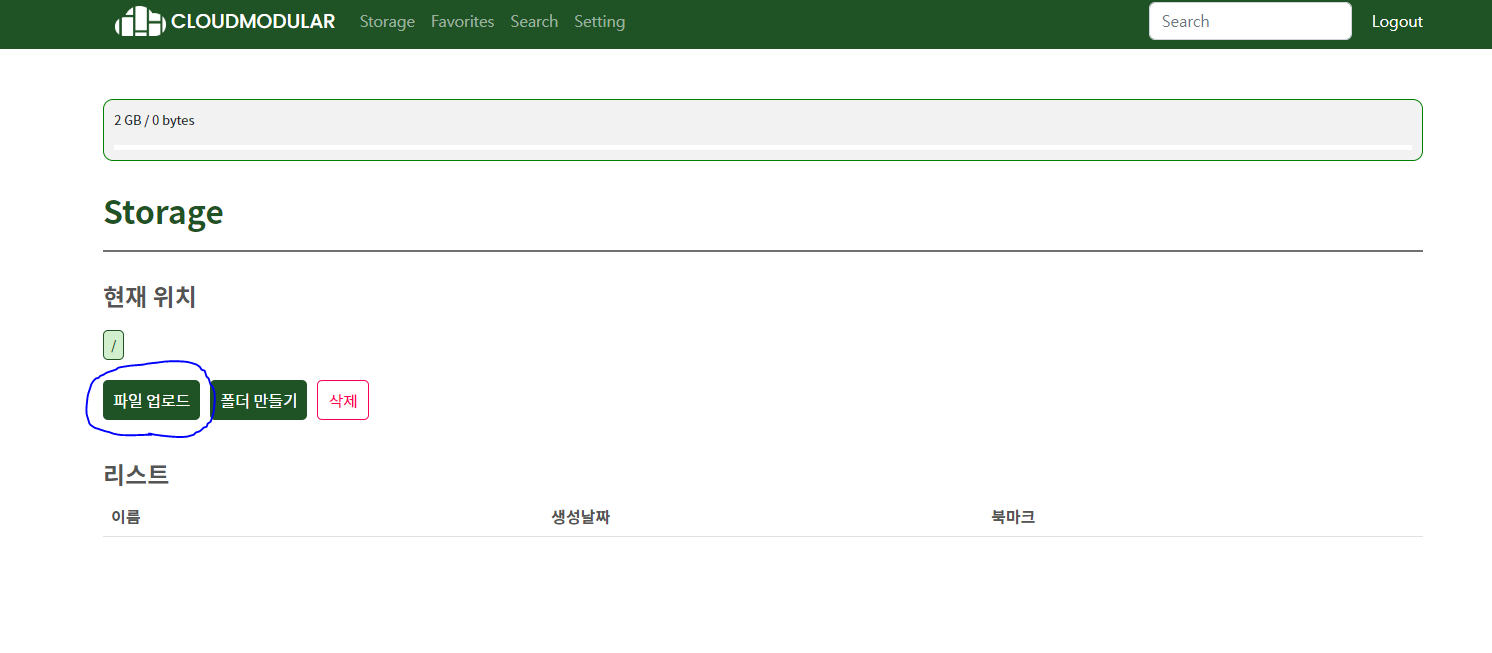The width and height of the screenshot is (1492, 653).
Task: Click the 삭제 delete button
Action: pos(343,400)
